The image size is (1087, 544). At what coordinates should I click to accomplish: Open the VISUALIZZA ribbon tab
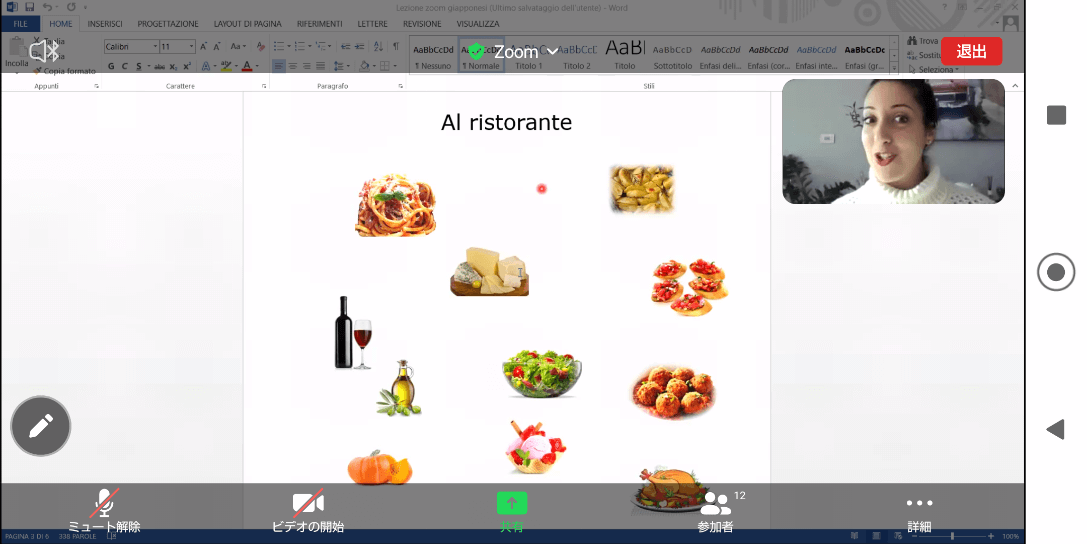(x=478, y=24)
